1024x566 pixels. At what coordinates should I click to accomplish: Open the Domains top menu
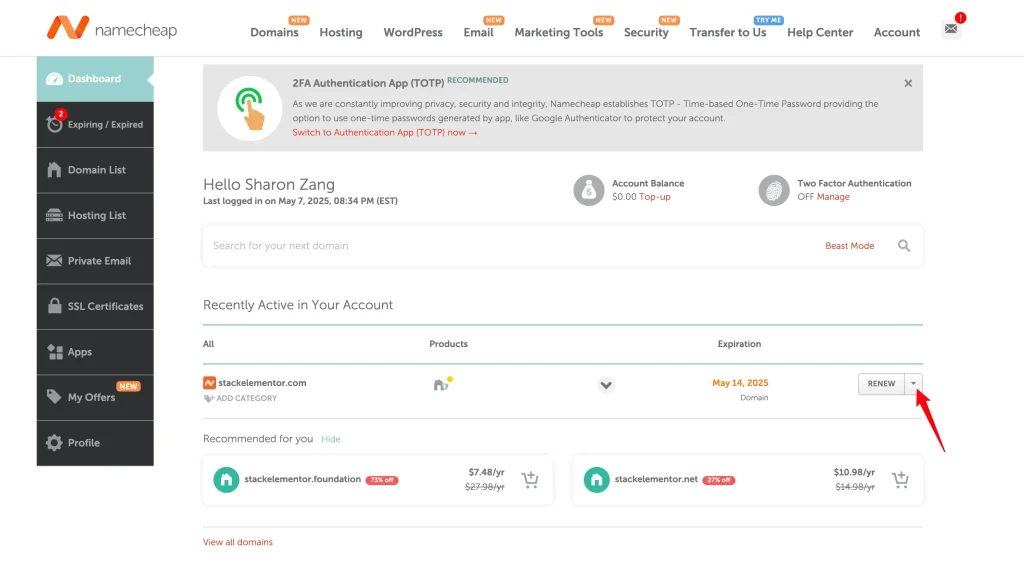pos(274,32)
